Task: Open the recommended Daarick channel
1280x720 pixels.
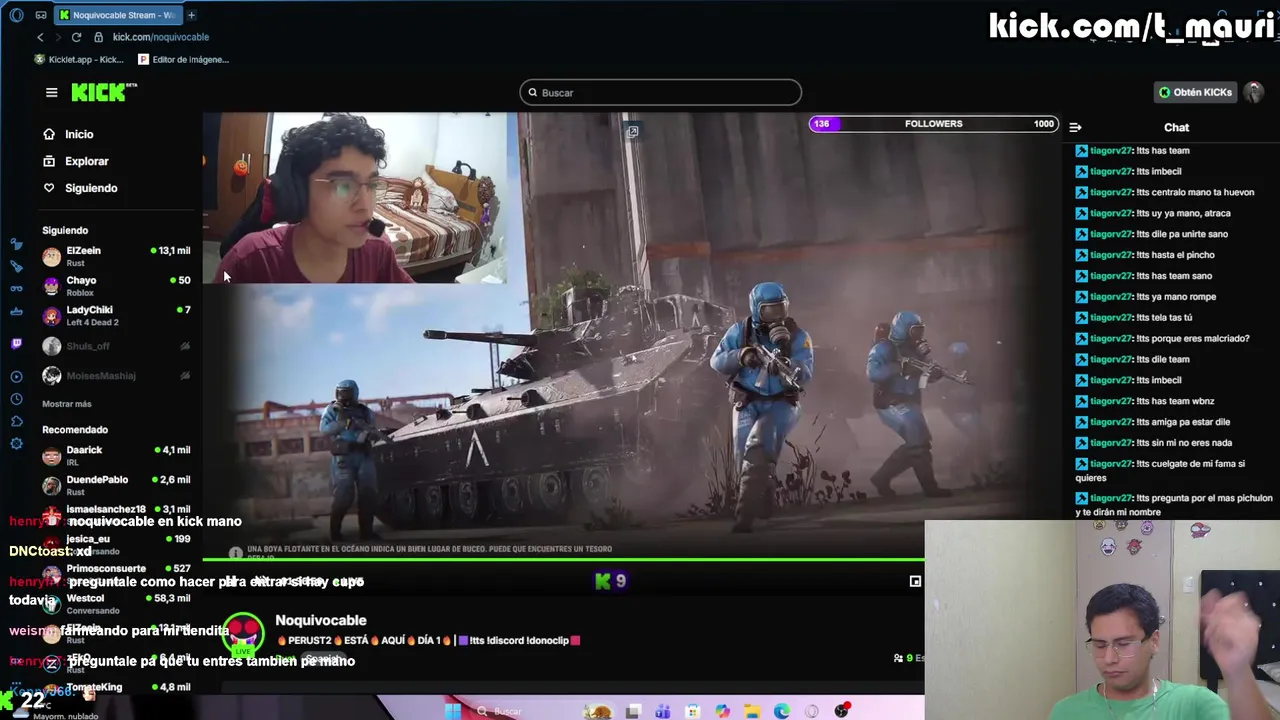Action: pyautogui.click(x=116, y=456)
